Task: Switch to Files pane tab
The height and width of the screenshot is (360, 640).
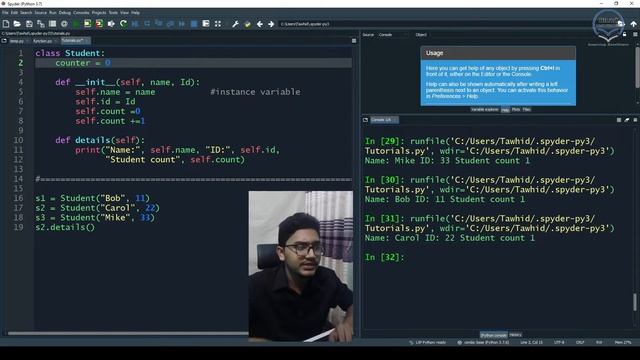Action: (x=527, y=109)
